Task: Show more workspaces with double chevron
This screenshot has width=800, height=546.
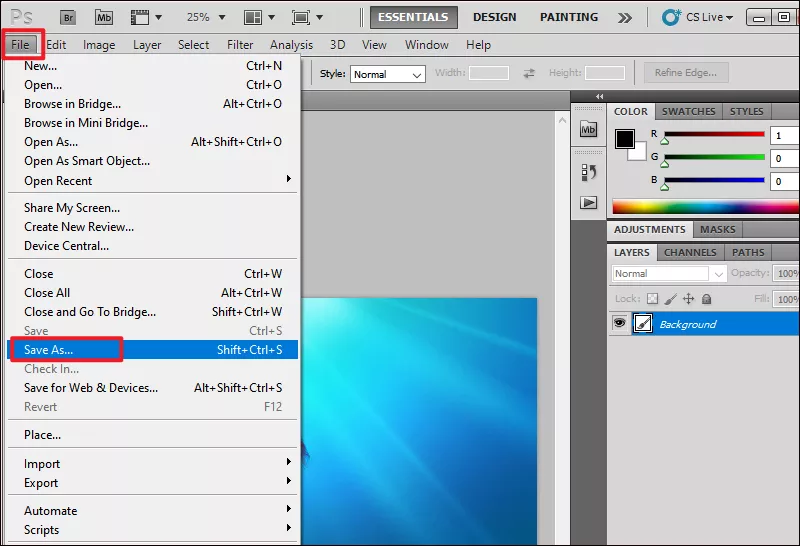Action: point(624,18)
